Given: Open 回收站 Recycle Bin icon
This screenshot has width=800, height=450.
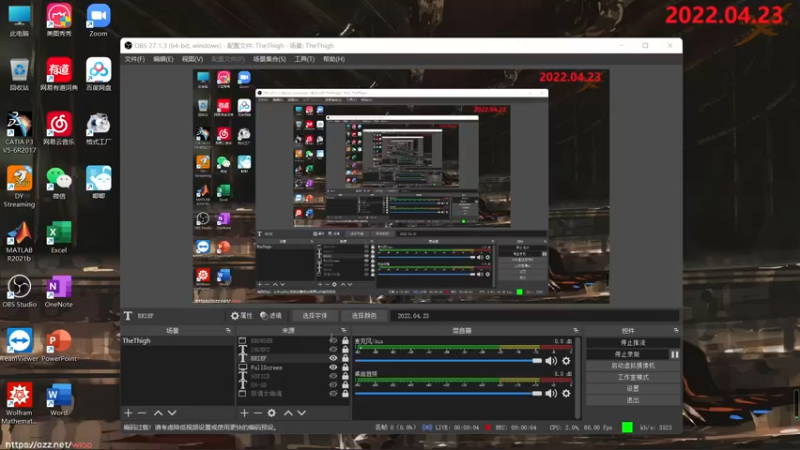Looking at the screenshot, I should pyautogui.click(x=19, y=74).
